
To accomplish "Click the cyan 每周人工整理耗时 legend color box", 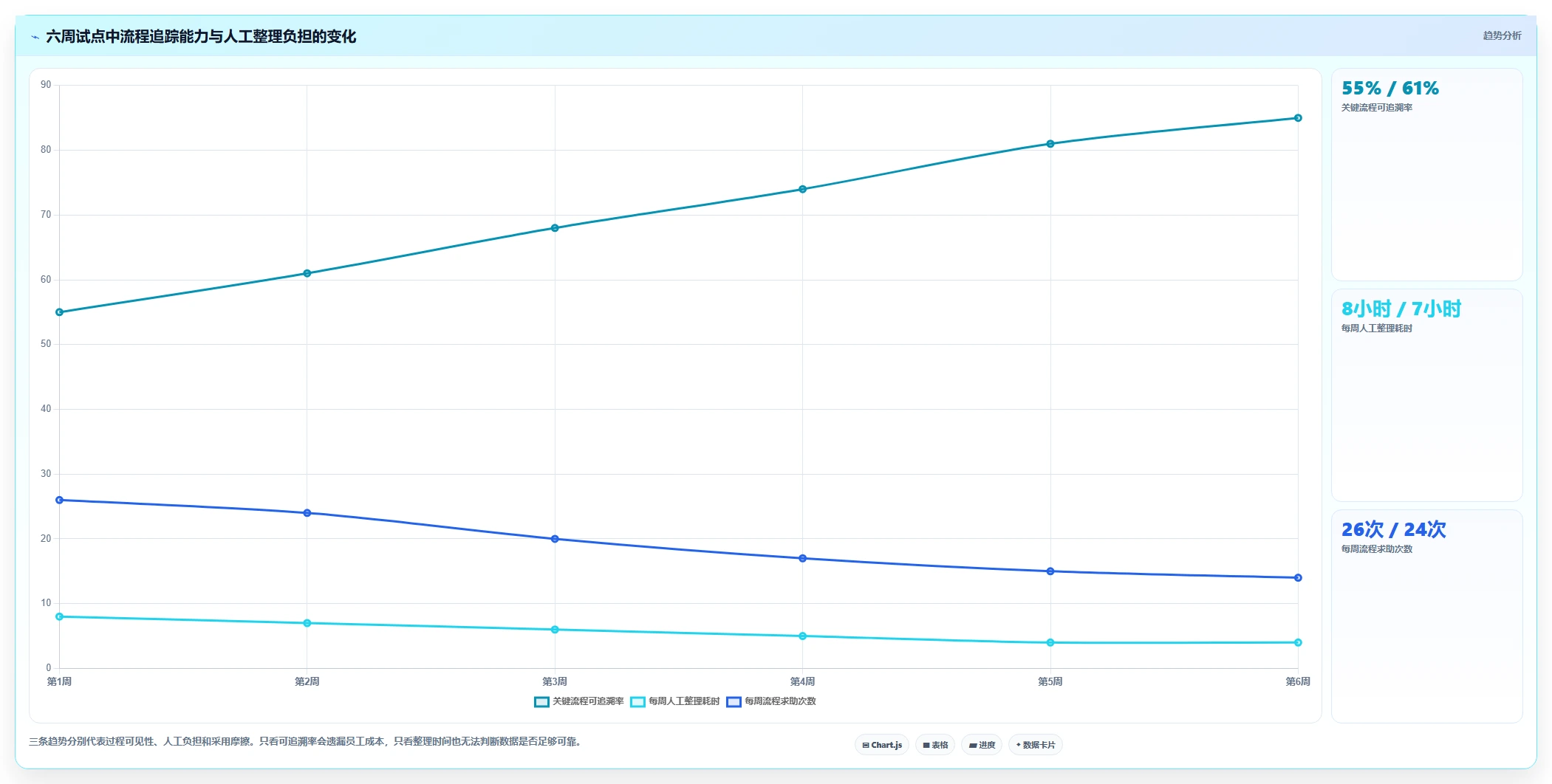I will tap(637, 702).
